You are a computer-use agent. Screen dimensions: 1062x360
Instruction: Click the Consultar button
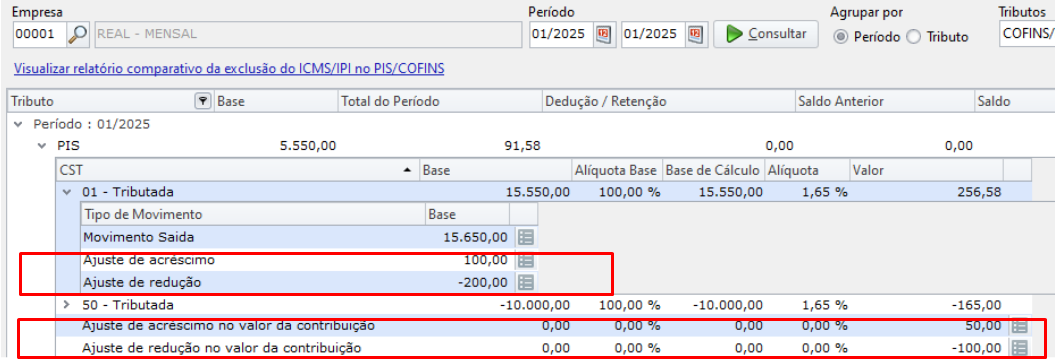(x=765, y=34)
